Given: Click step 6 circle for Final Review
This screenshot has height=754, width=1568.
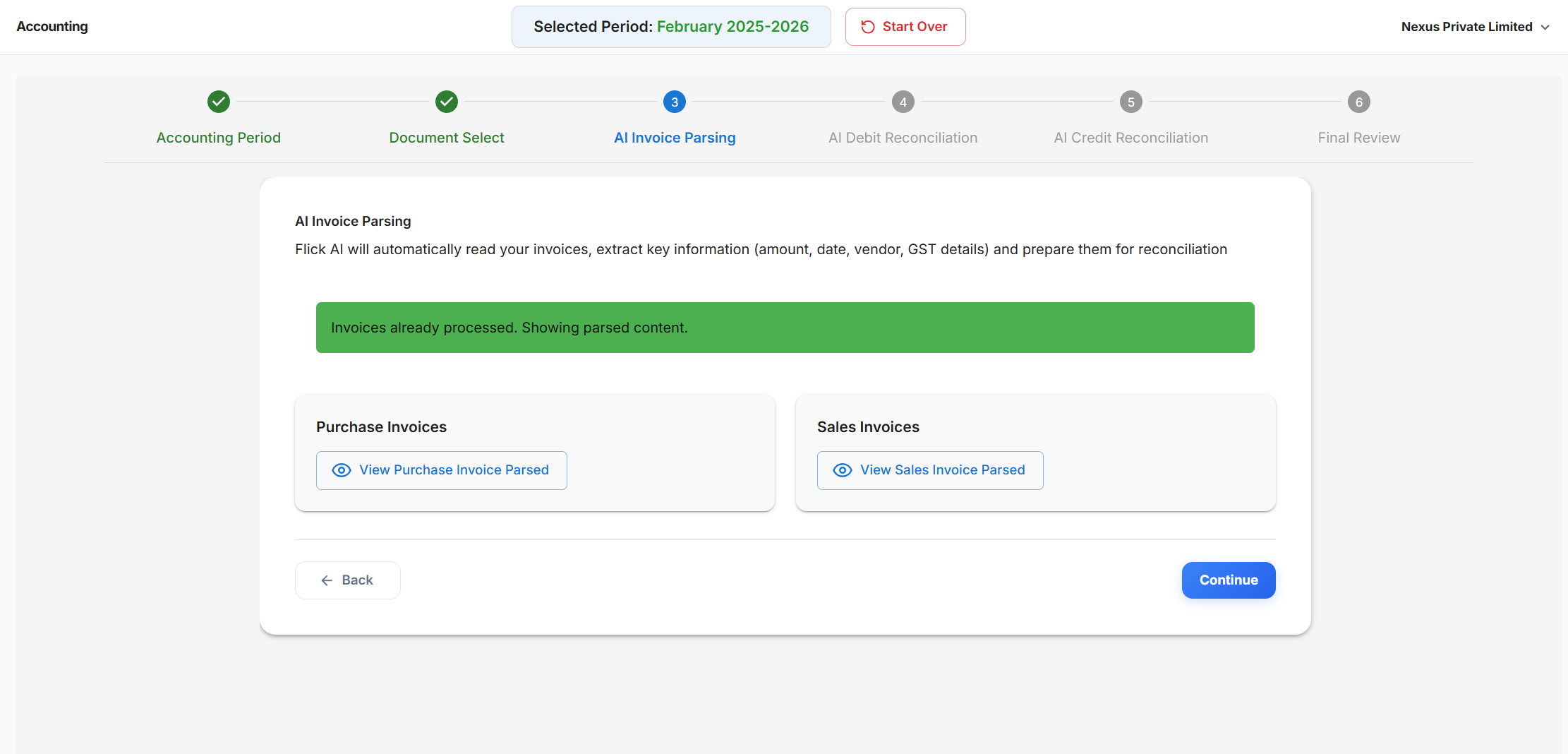Looking at the screenshot, I should click(1359, 102).
